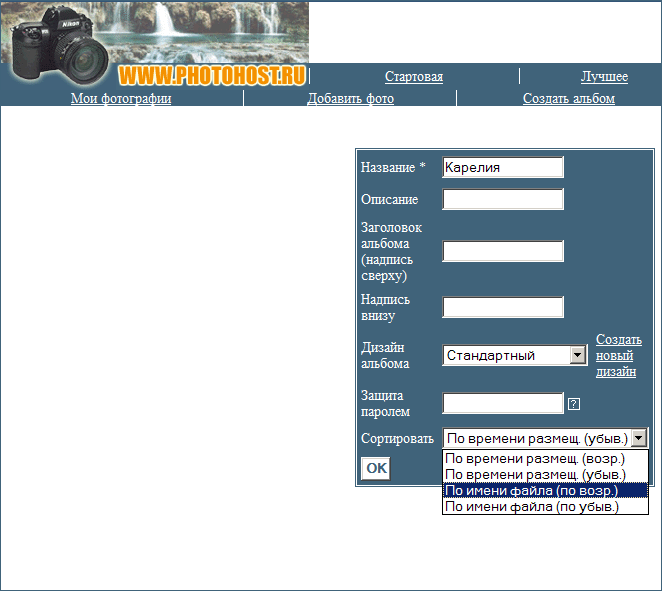Click the Надпись внизу input field
662x591 pixels.
click(x=503, y=307)
